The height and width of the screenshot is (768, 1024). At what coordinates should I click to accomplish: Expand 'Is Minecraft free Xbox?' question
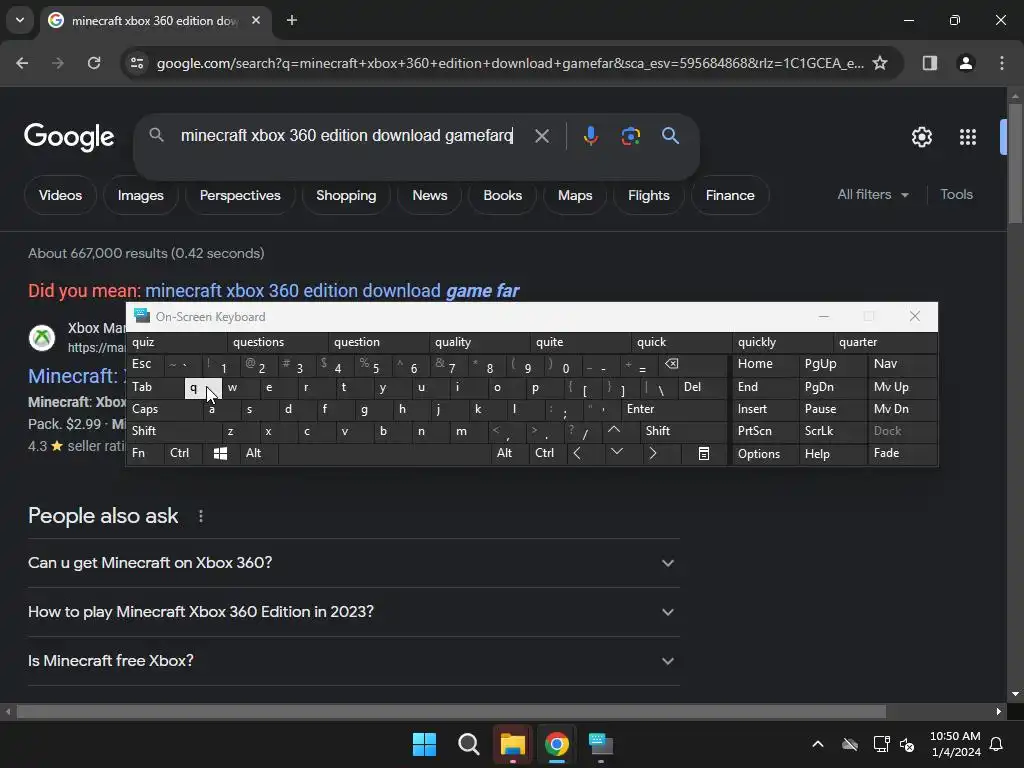point(353,661)
